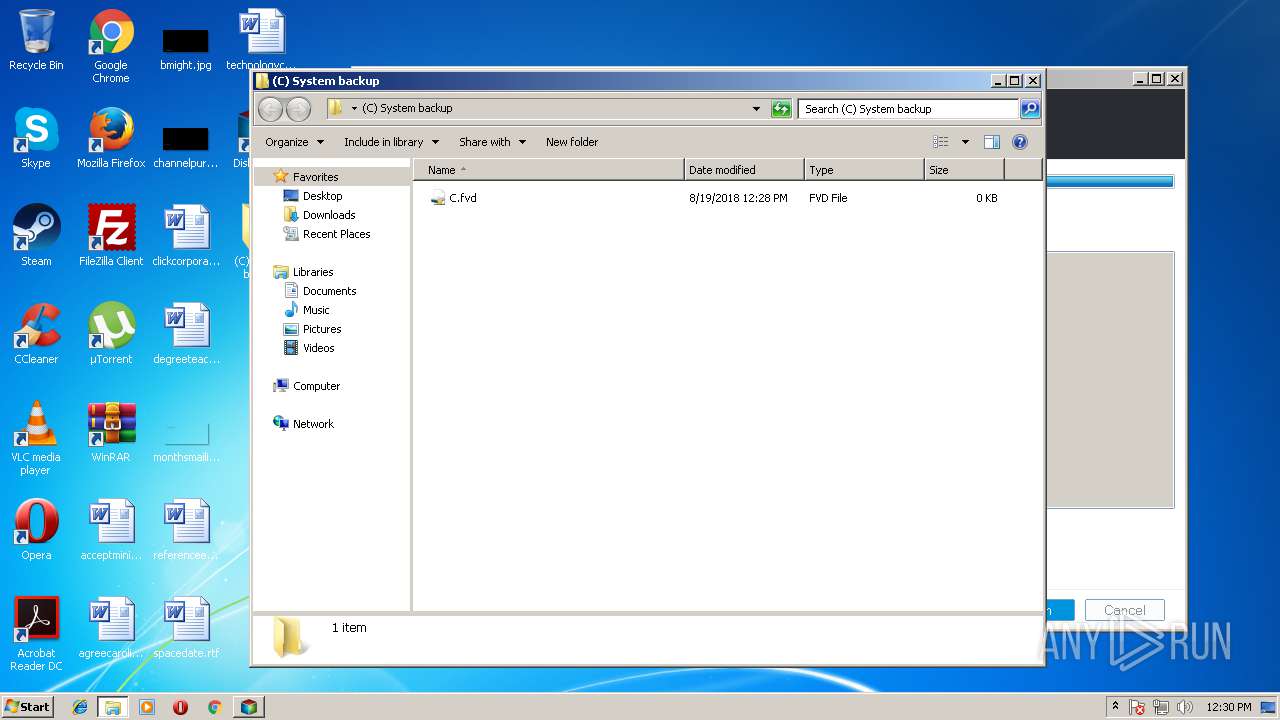Open the Recycle Bin desktop icon
Screen dimensions: 1280x720
click(36, 41)
